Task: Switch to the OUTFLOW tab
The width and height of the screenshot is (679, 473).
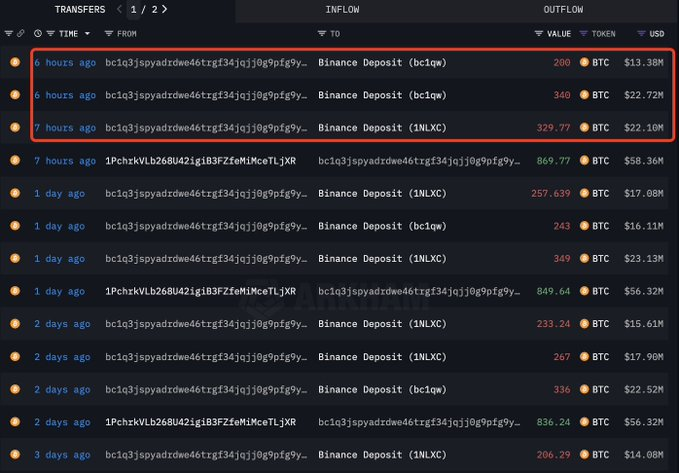Action: 563,10
